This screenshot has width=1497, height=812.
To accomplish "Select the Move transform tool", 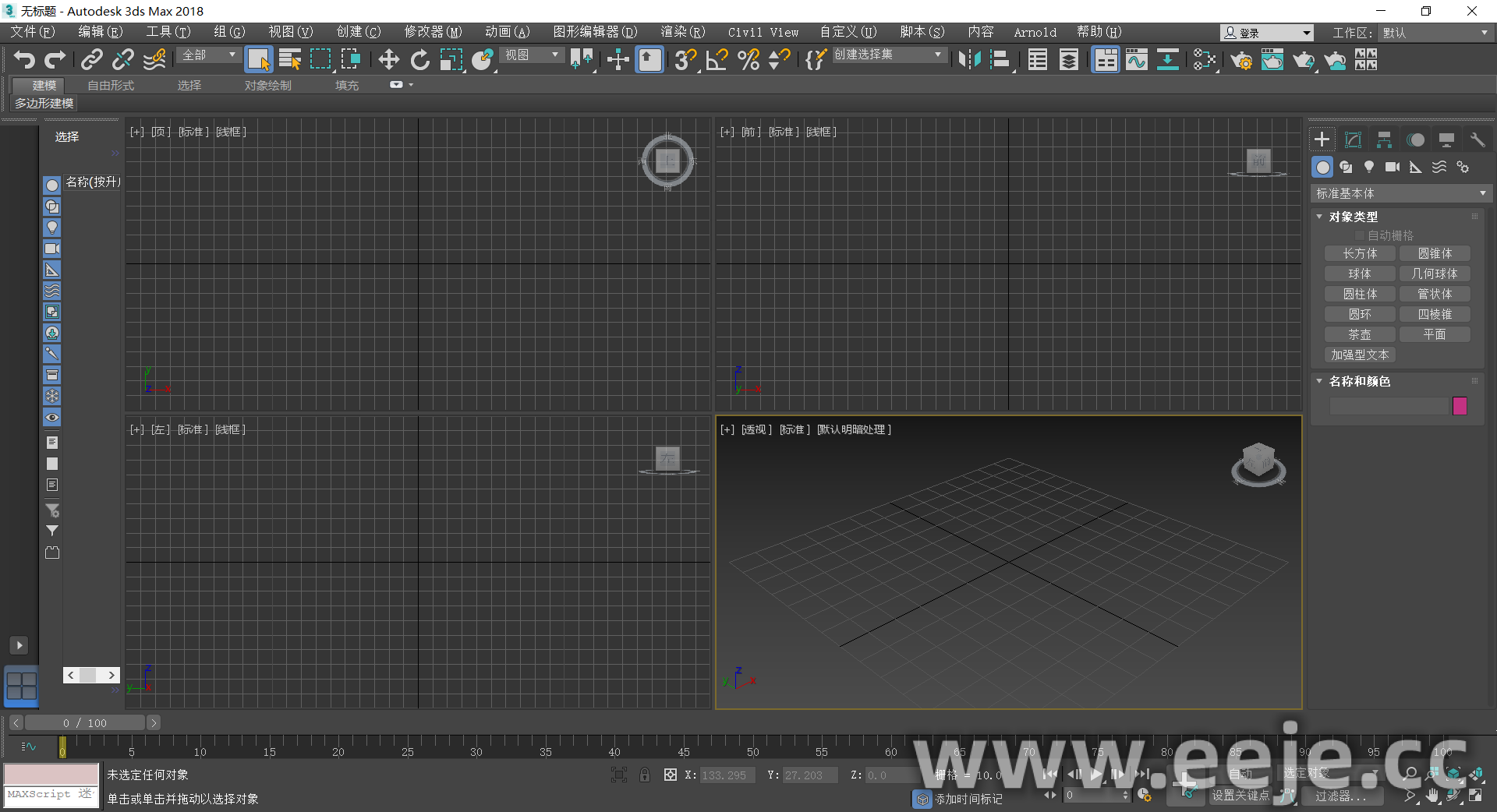I will (388, 60).
